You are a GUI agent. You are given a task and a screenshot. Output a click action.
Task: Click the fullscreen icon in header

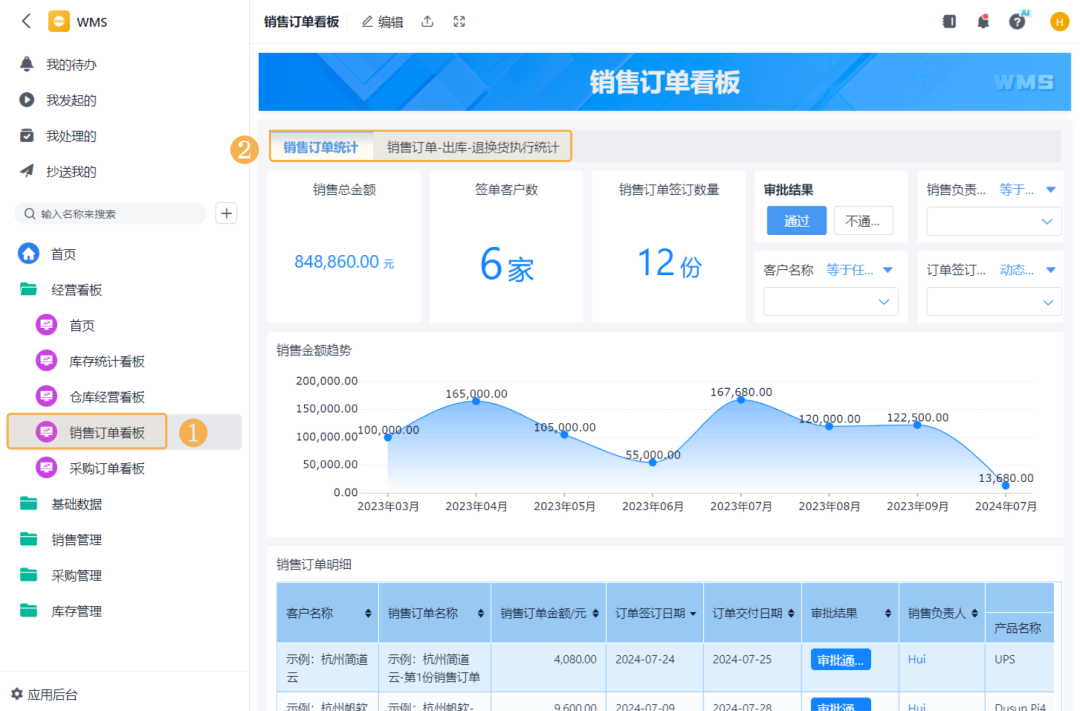click(x=459, y=21)
